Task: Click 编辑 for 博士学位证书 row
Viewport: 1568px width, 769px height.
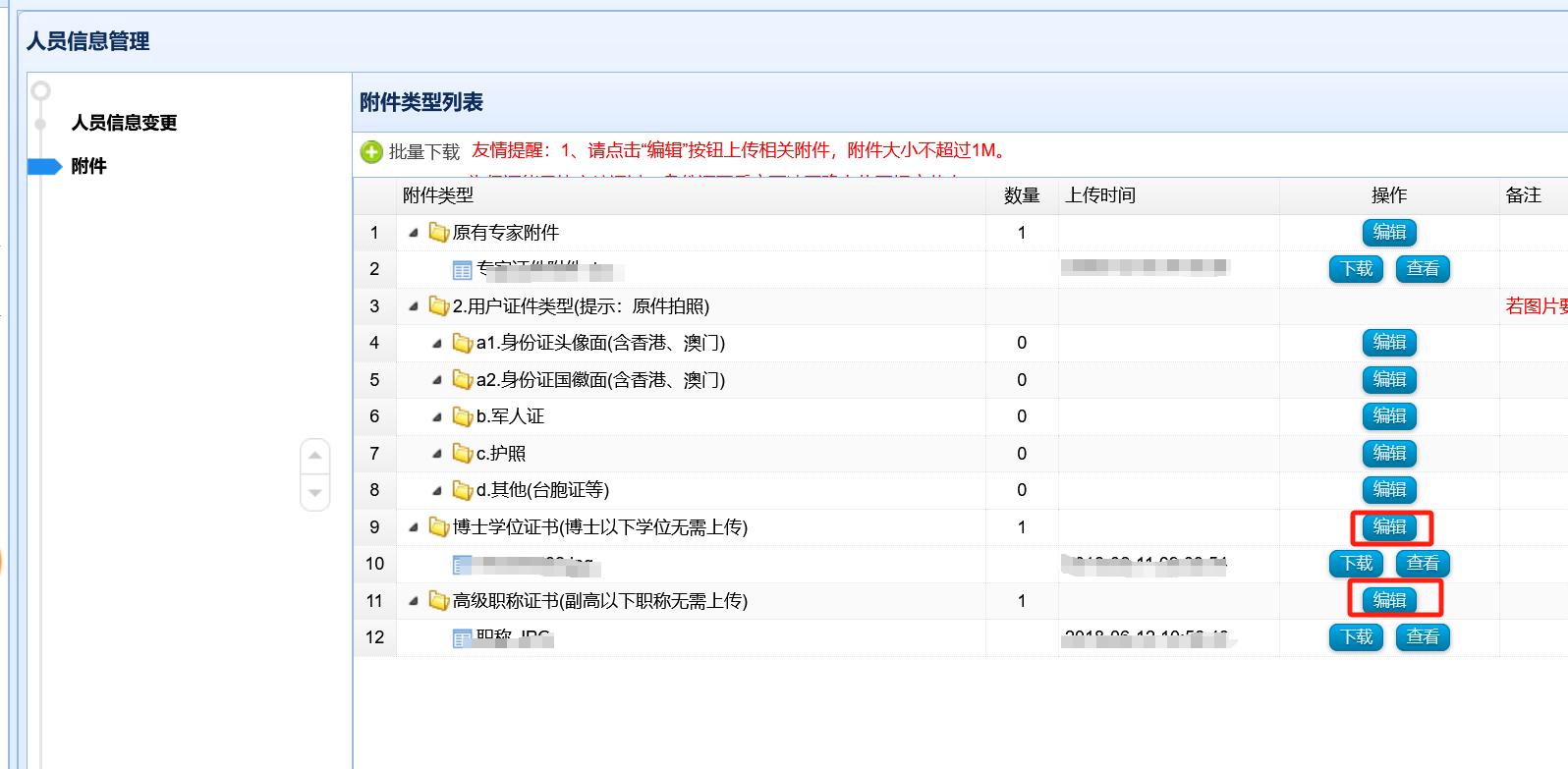Action: 1389,527
